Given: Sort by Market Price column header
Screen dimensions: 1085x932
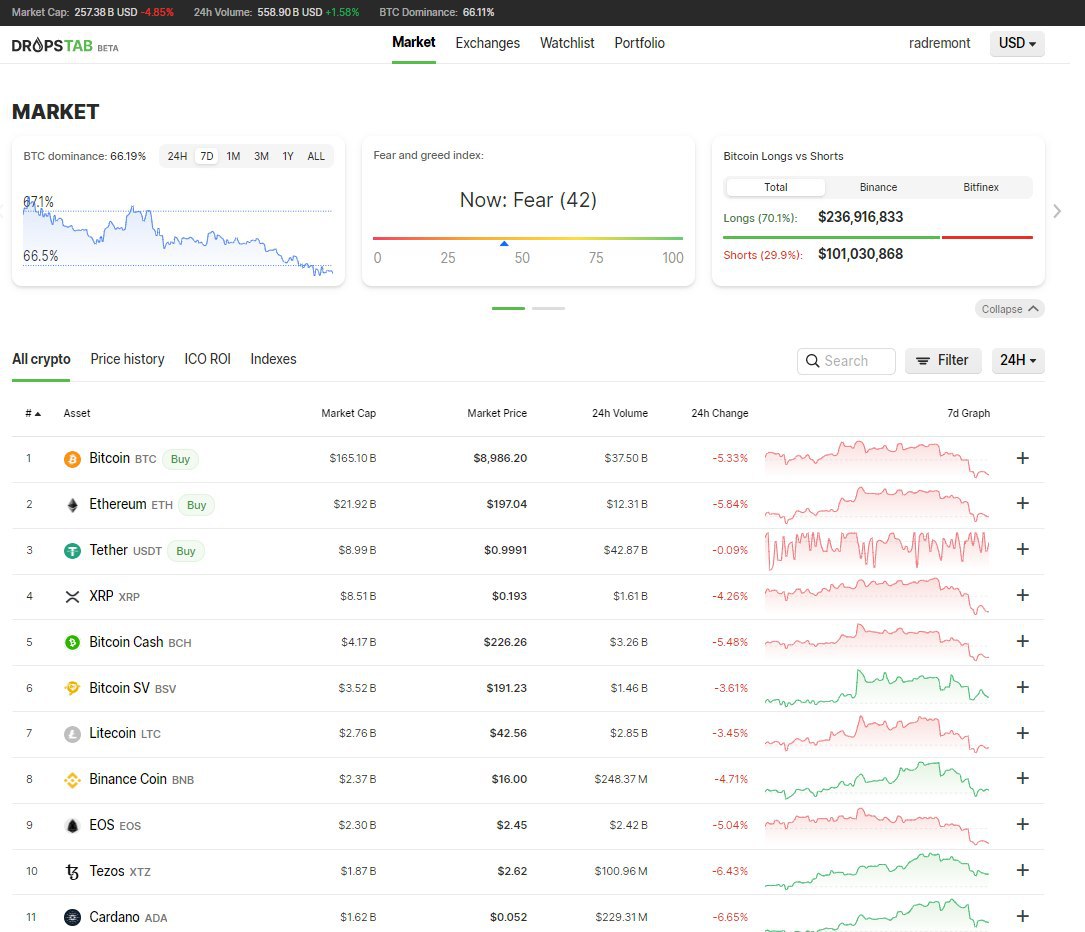Looking at the screenshot, I should pyautogui.click(x=497, y=413).
